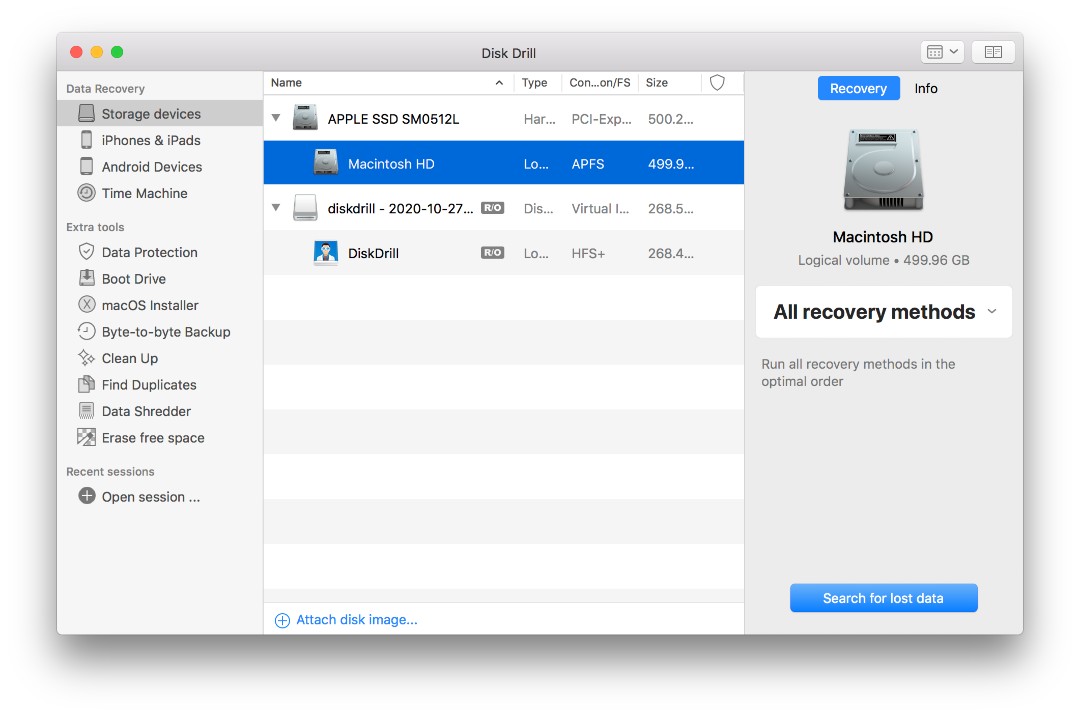Click diskdrill disk image icon
1080x716 pixels.
tap(305, 207)
